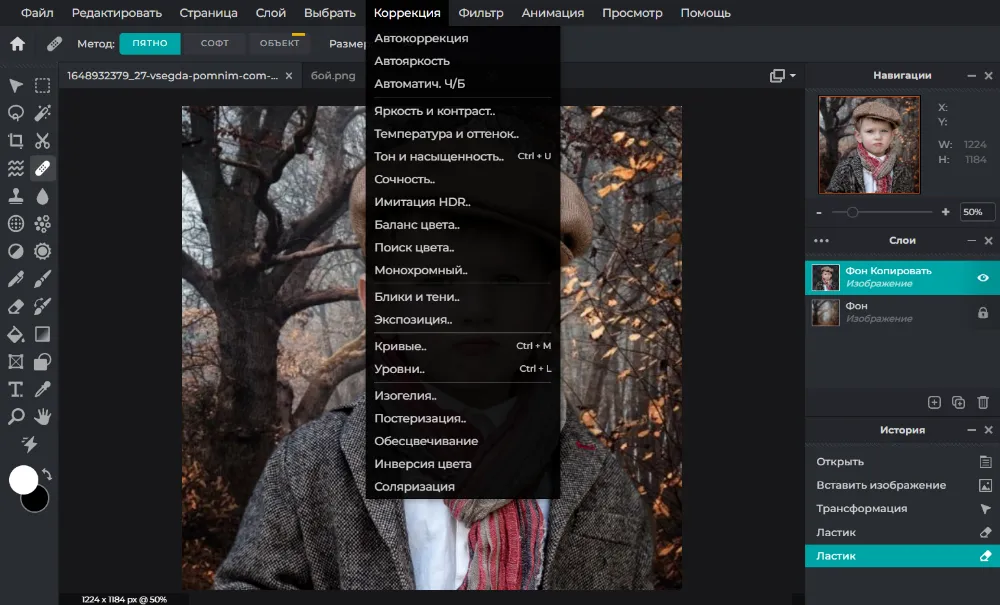
Task: Select the Lasso tool
Action: click(x=16, y=113)
